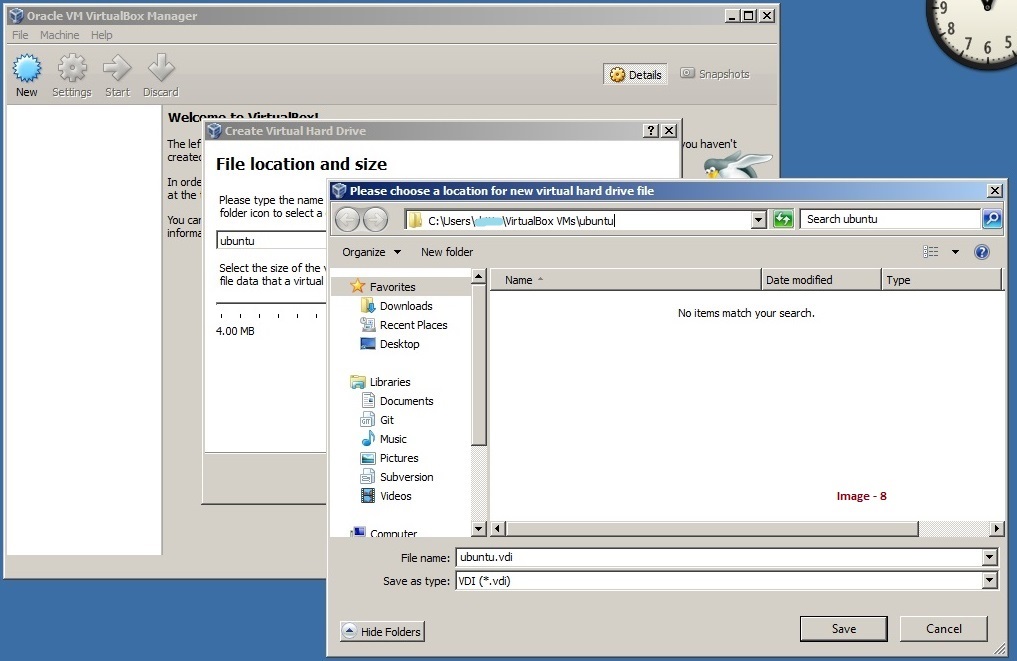Click the Desktop icon in sidebar

(x=368, y=344)
